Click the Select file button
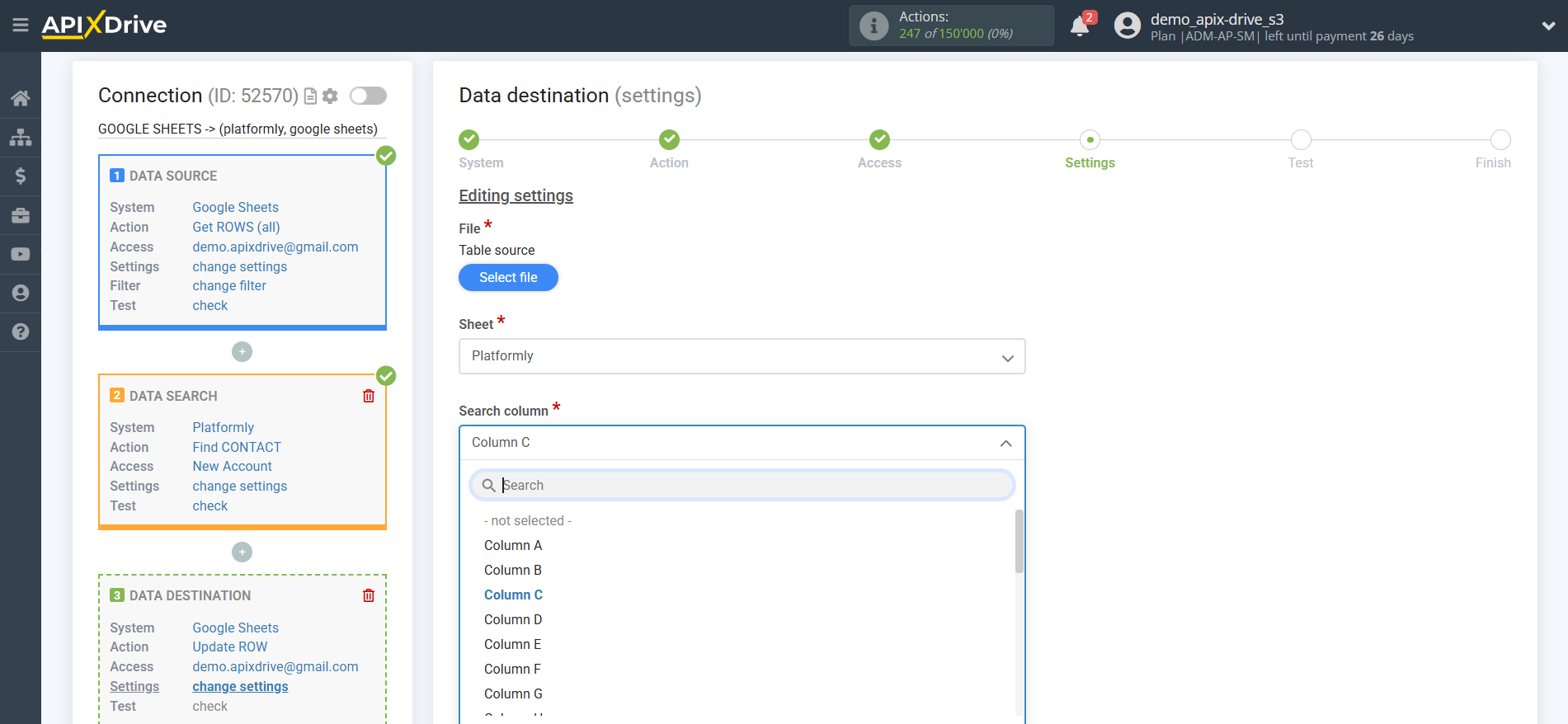Screen dimensions: 1568x724 (508, 277)
